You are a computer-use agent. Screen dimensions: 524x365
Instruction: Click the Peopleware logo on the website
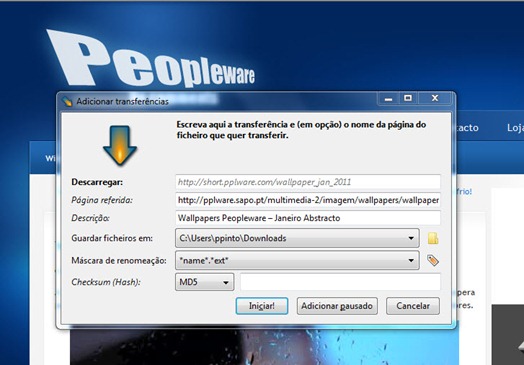coord(151,59)
